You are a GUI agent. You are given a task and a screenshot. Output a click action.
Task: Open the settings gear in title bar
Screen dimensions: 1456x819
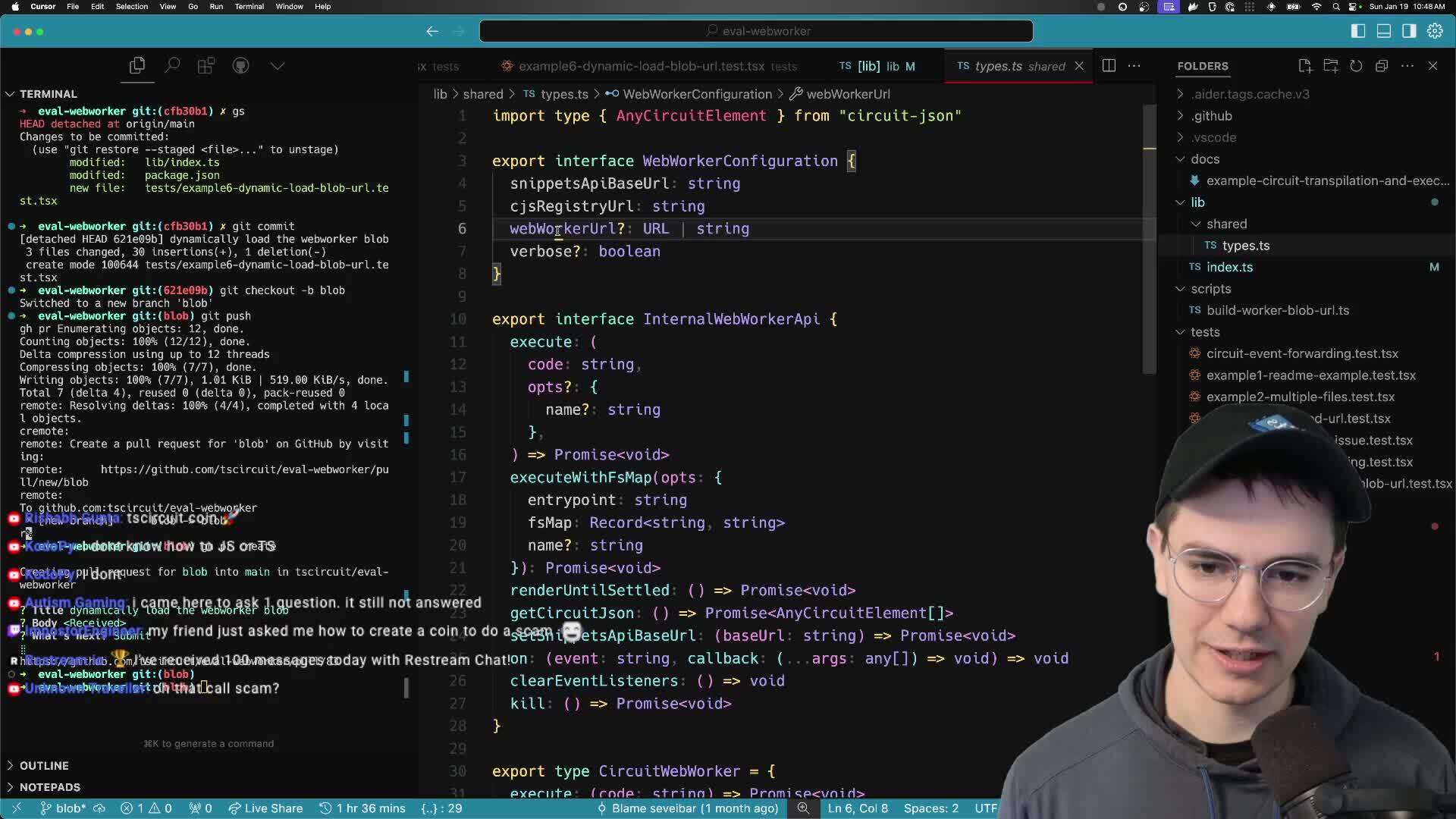[x=1435, y=31]
